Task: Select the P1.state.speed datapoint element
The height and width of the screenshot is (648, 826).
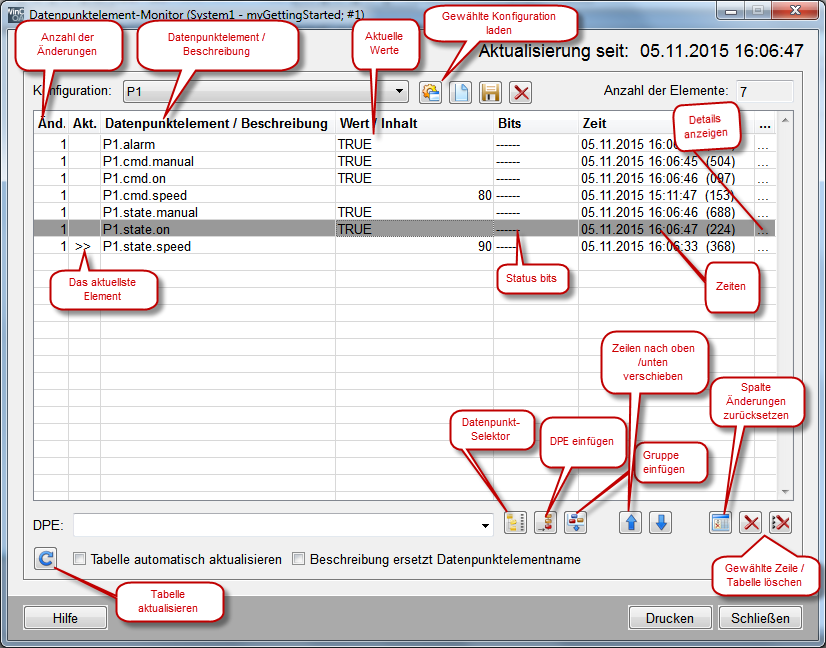Action: (x=147, y=246)
